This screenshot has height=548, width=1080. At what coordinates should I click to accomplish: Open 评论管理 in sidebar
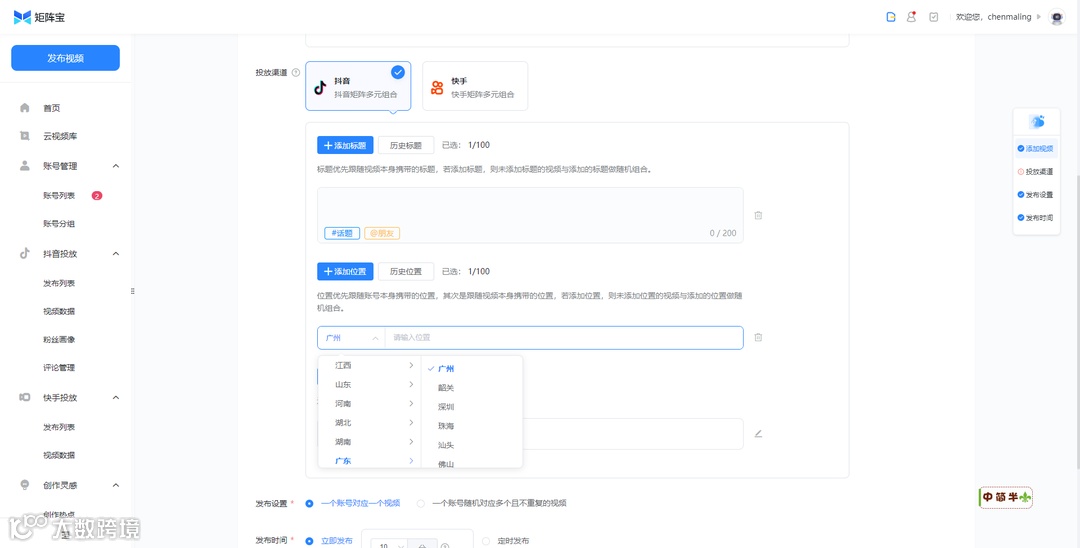(x=59, y=368)
